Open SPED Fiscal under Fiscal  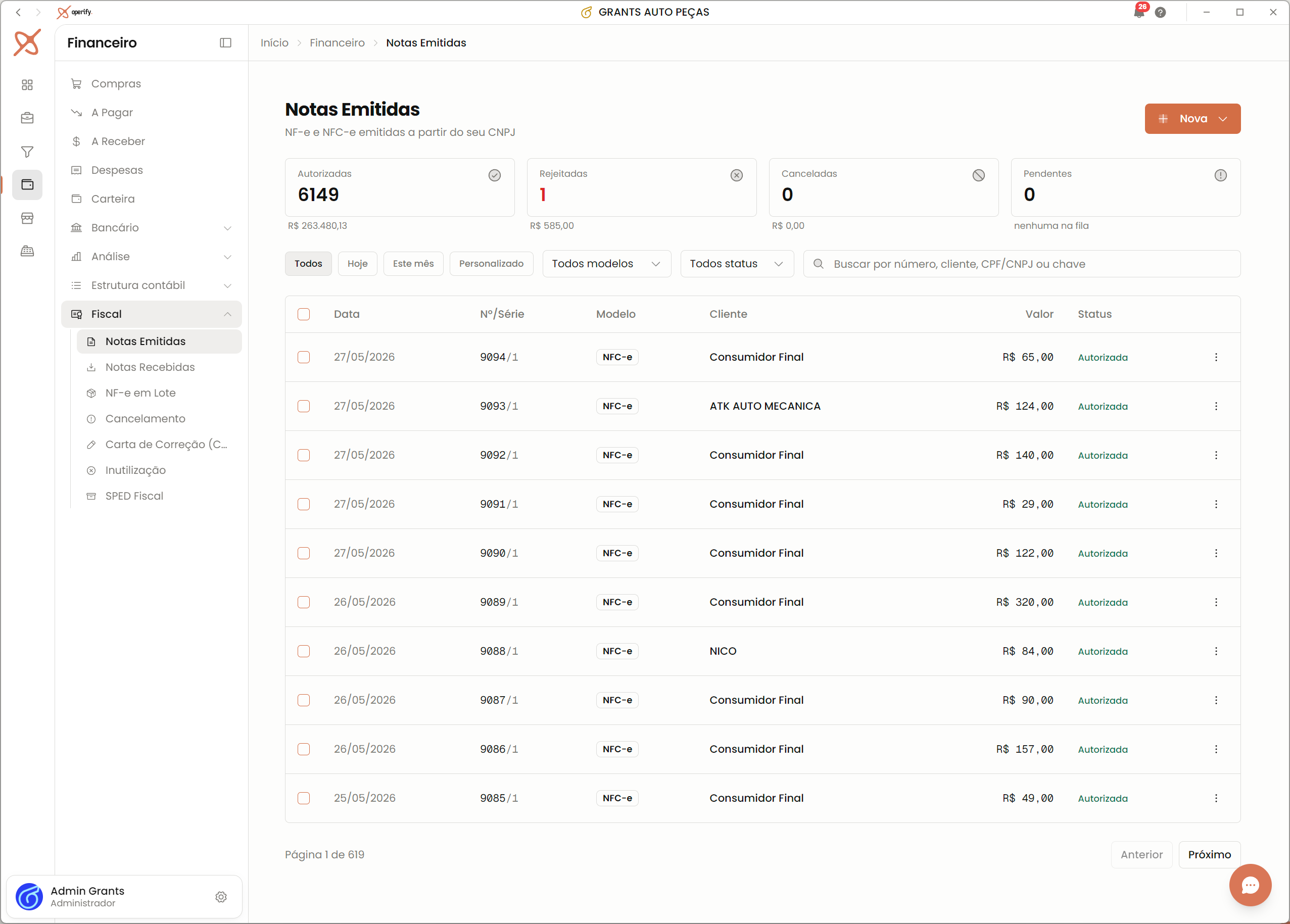159,497
